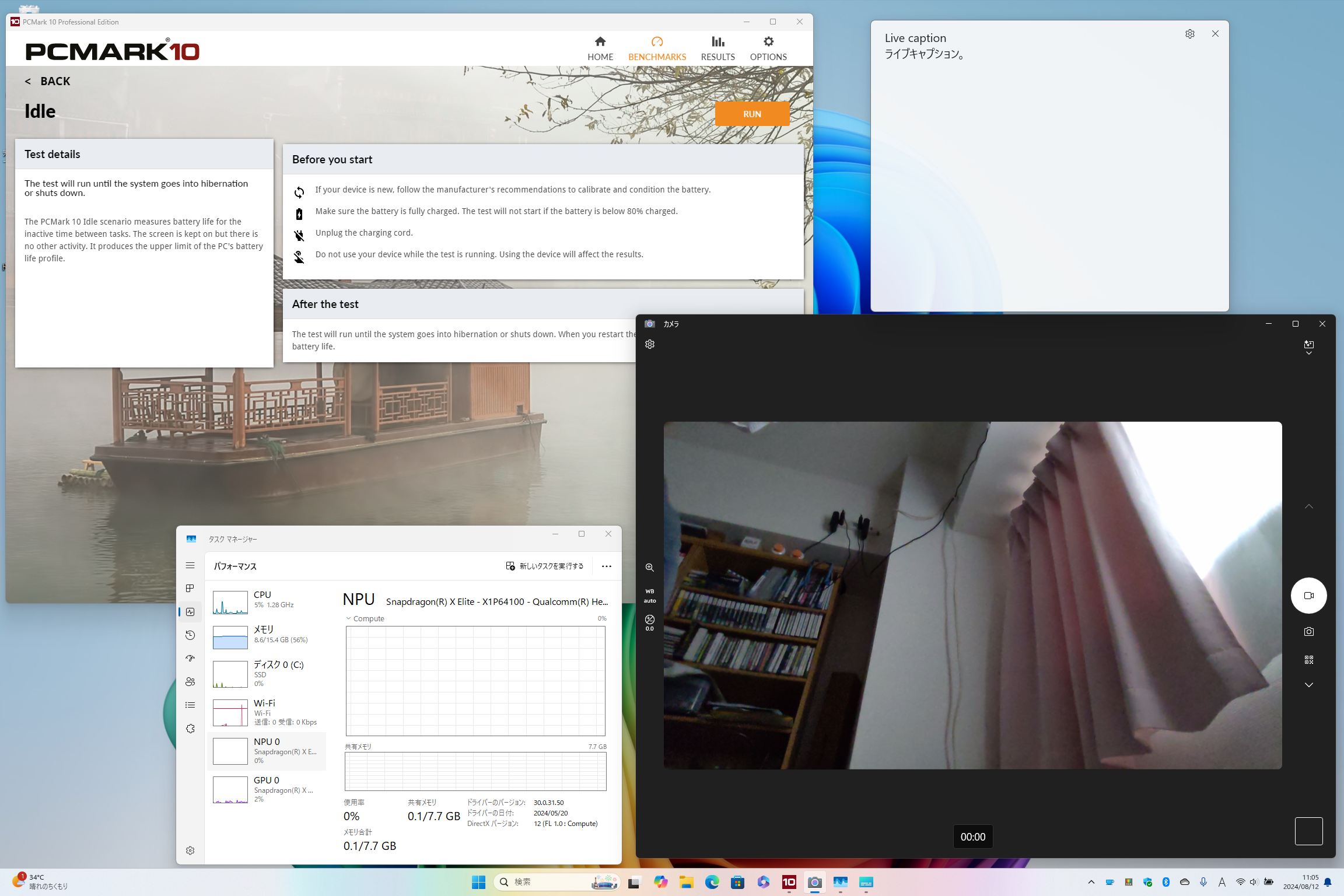Viewport: 1344px width, 896px height.
Task: Select GPU 0 in performance list
Action: pyautogui.click(x=267, y=789)
